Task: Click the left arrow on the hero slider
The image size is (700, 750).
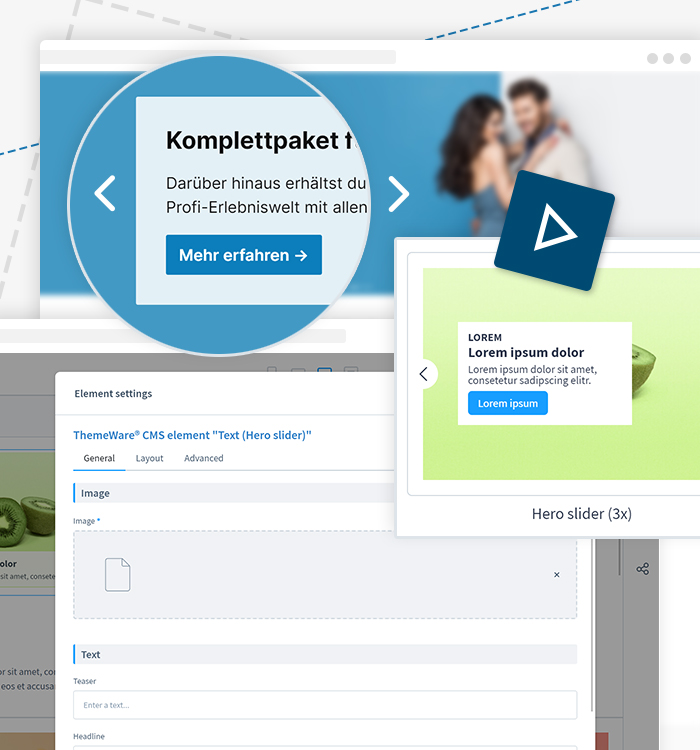Action: [105, 193]
